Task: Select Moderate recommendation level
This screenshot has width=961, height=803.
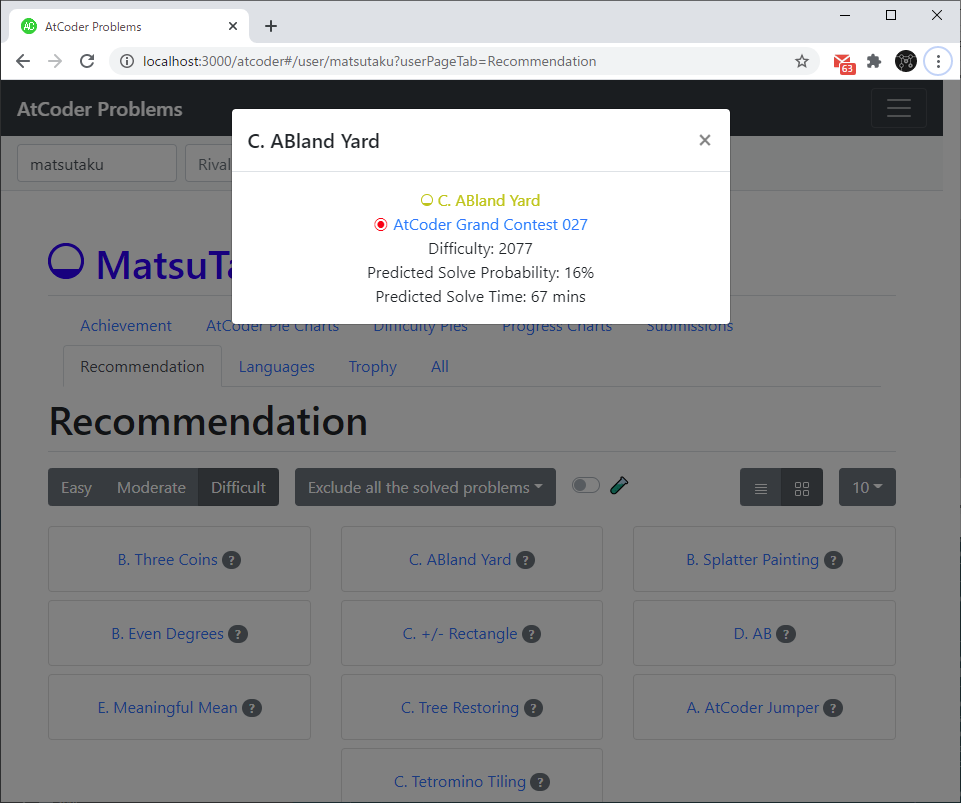Action: click(151, 487)
